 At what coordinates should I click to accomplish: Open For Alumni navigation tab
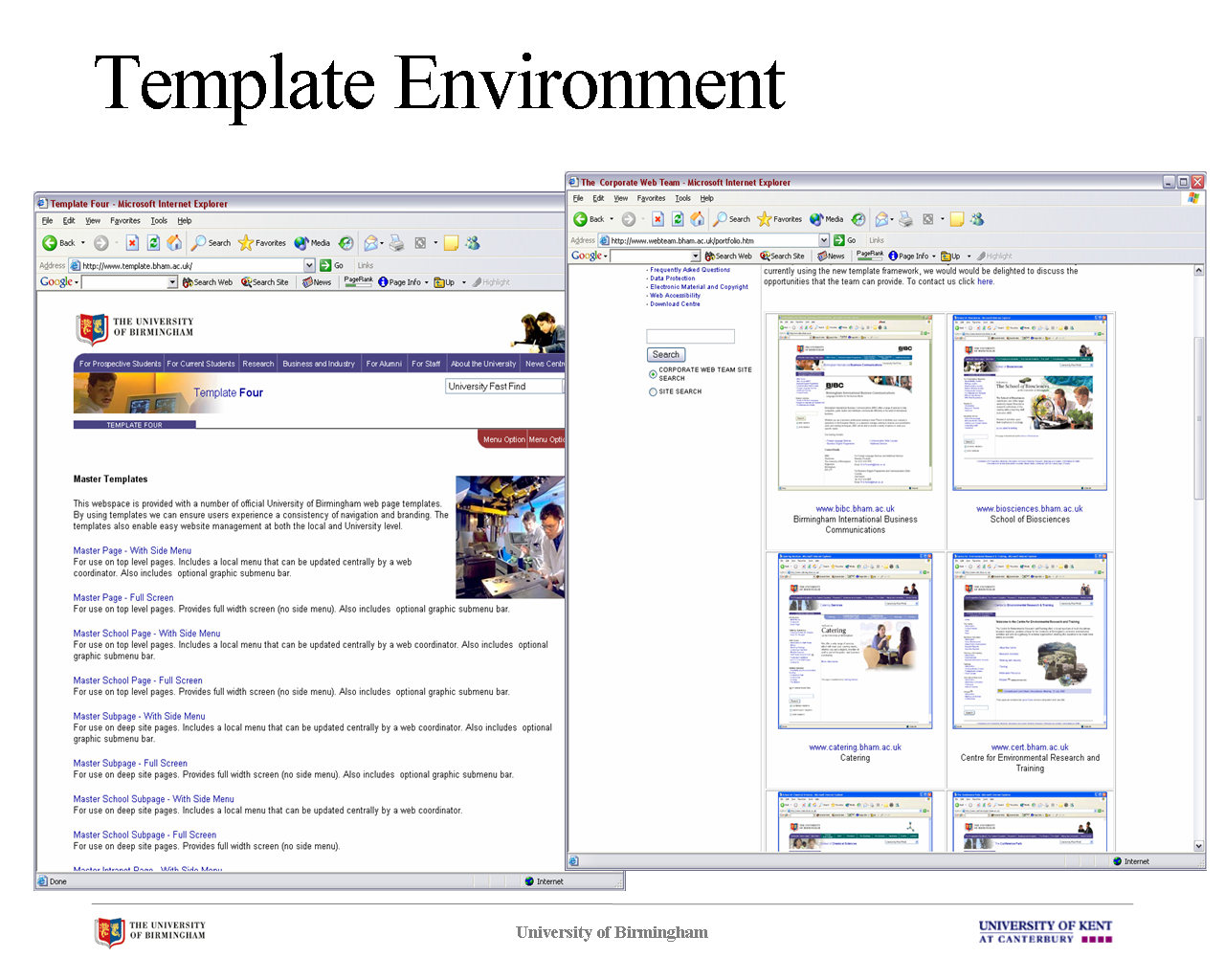pos(384,364)
